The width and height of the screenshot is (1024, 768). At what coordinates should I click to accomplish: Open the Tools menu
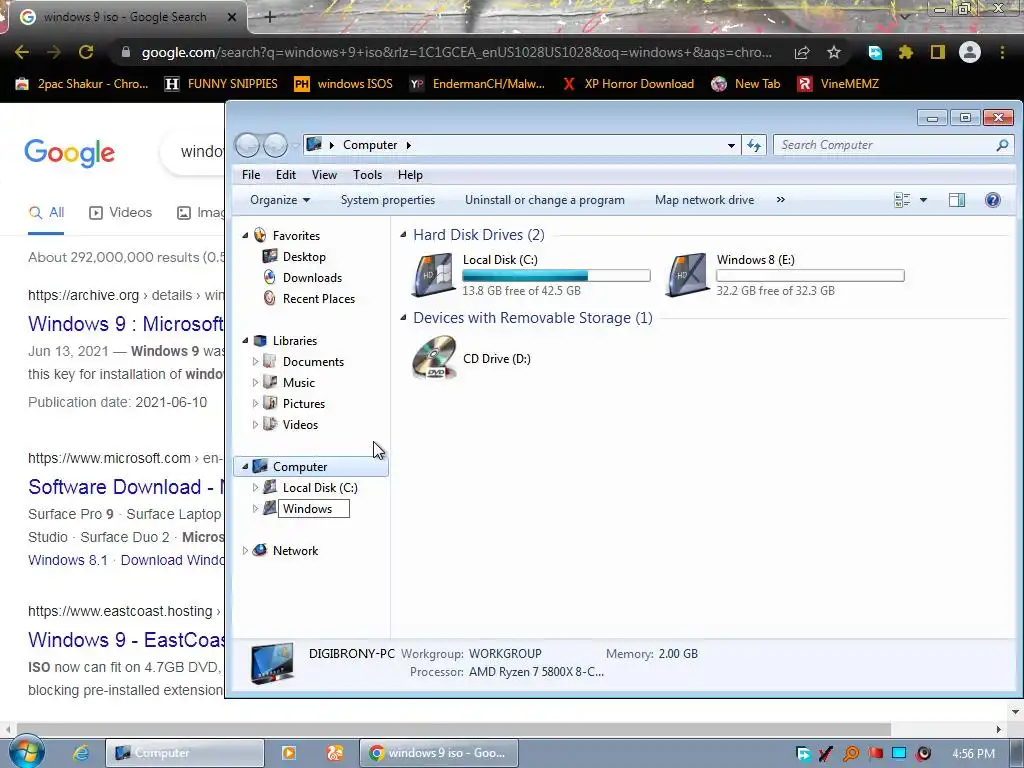(367, 174)
